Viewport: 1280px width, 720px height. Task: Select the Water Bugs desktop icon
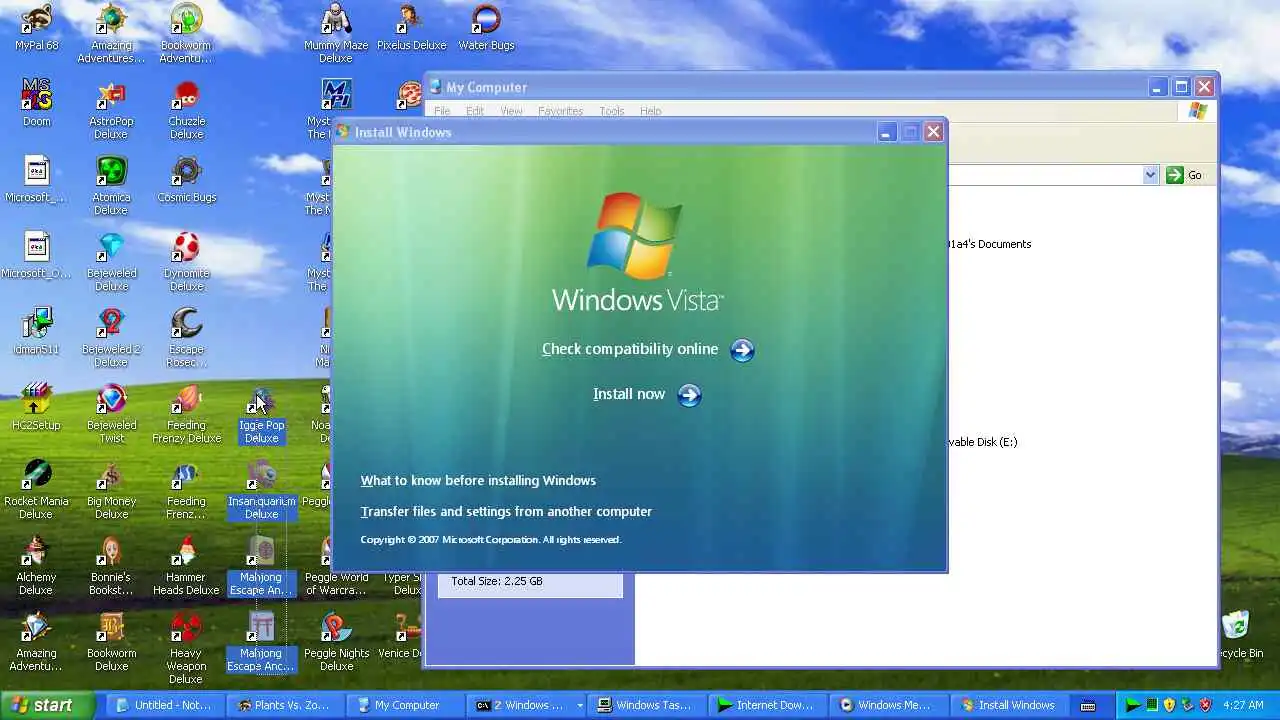486,28
